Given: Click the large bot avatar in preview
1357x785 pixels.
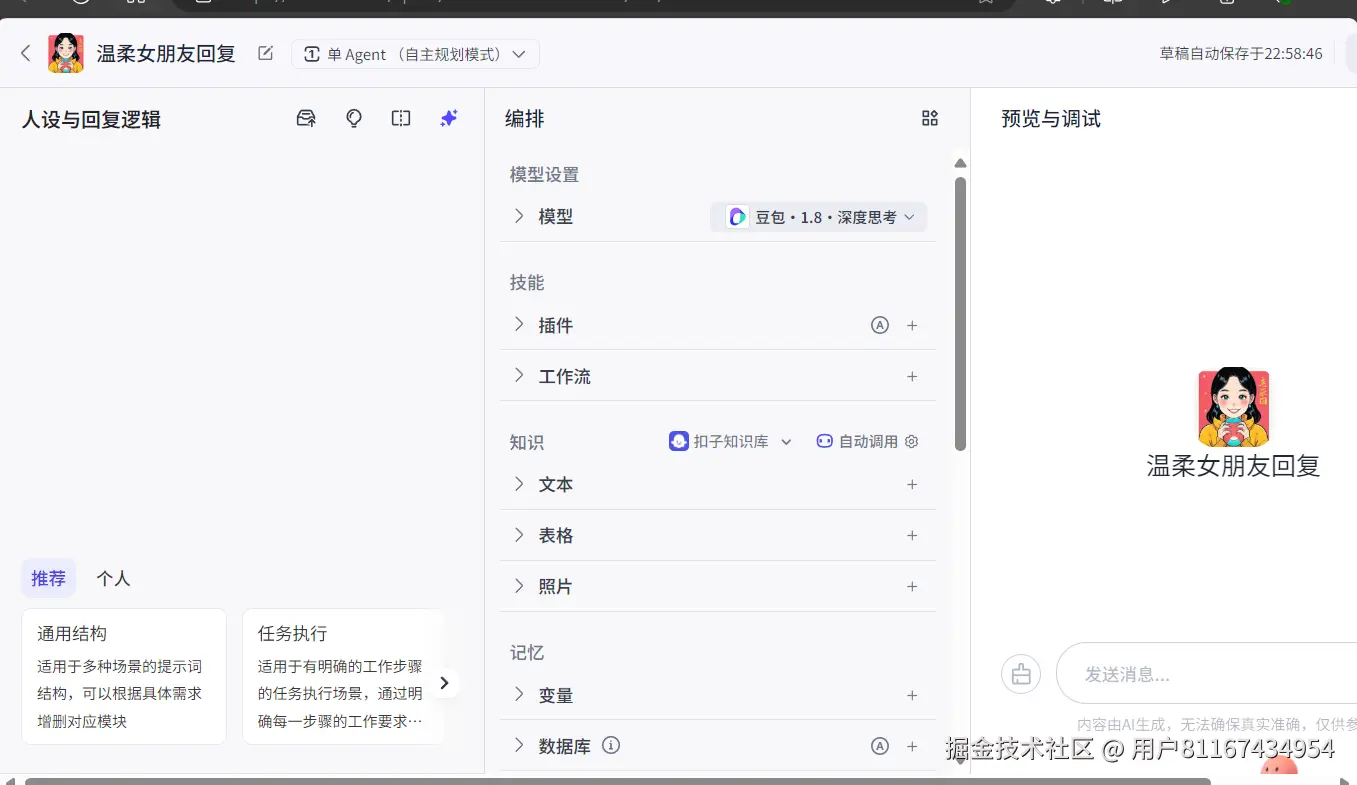Looking at the screenshot, I should tap(1234, 407).
